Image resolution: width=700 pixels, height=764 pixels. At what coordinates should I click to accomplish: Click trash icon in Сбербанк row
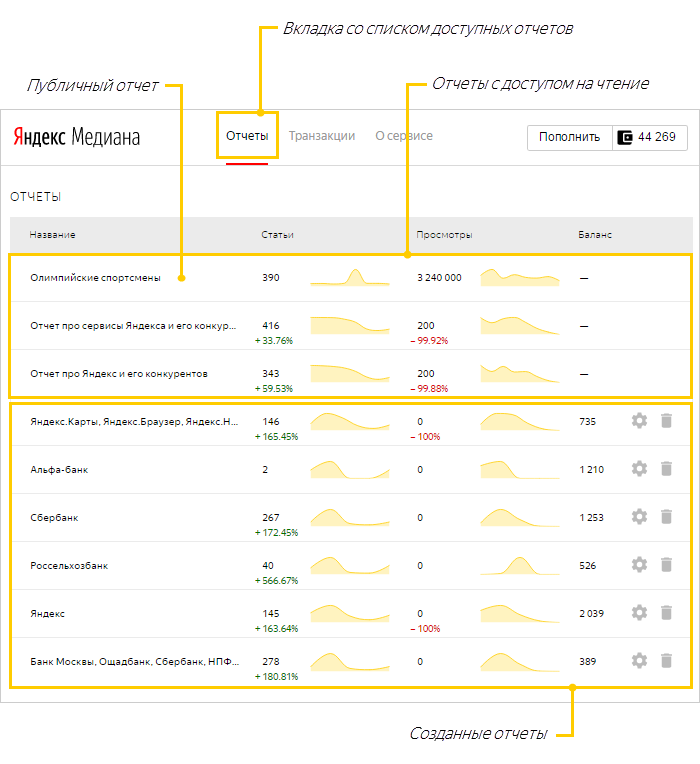(x=666, y=516)
